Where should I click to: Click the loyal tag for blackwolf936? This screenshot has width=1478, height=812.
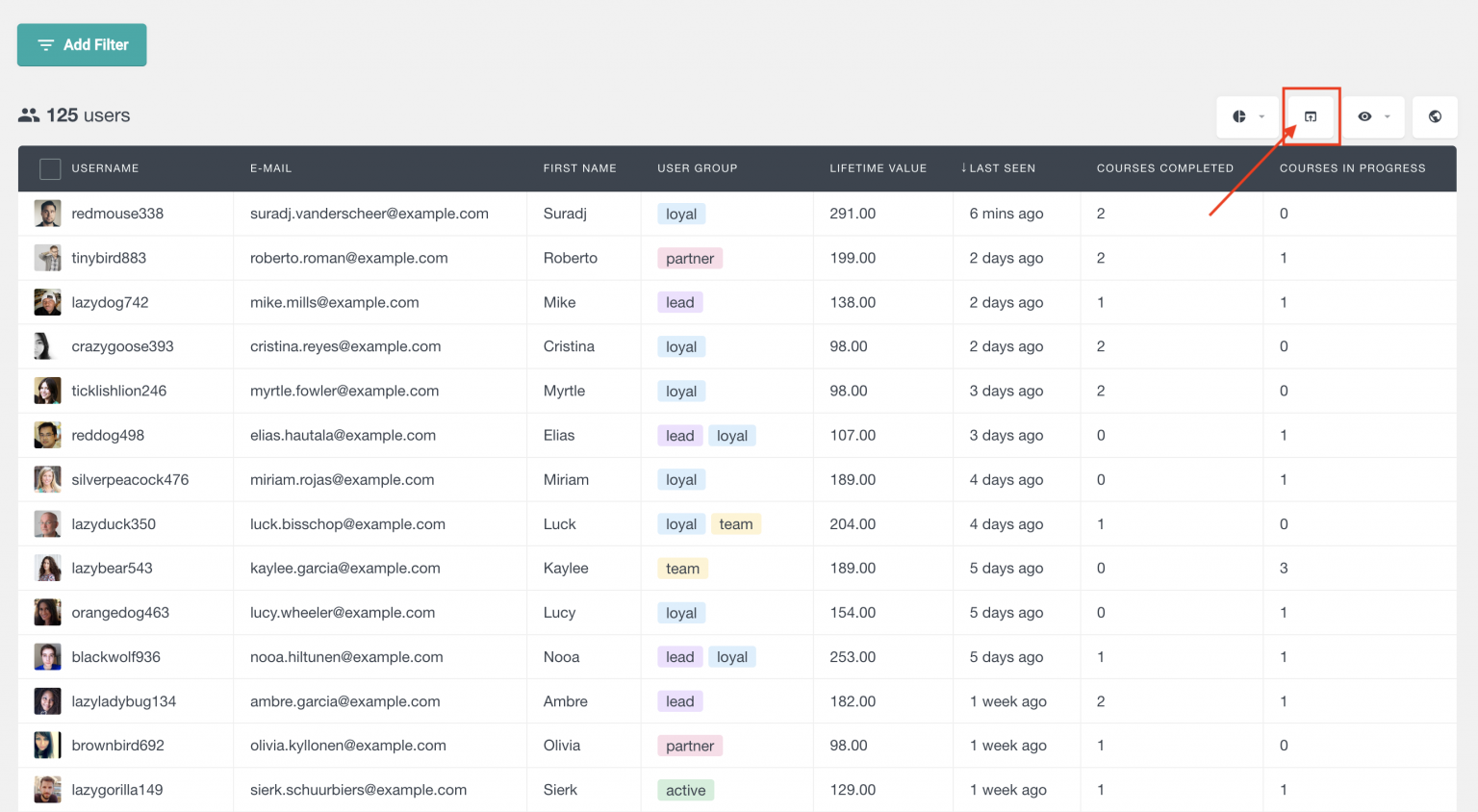[x=732, y=657]
